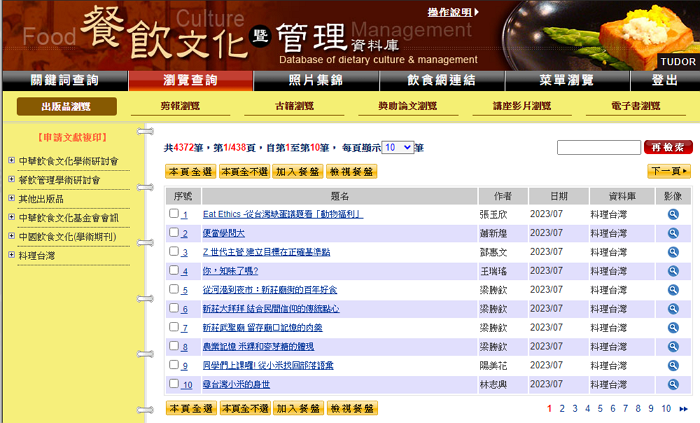Click the top 本頁全選 button
Viewport: 700px width, 423px height.
[x=191, y=172]
